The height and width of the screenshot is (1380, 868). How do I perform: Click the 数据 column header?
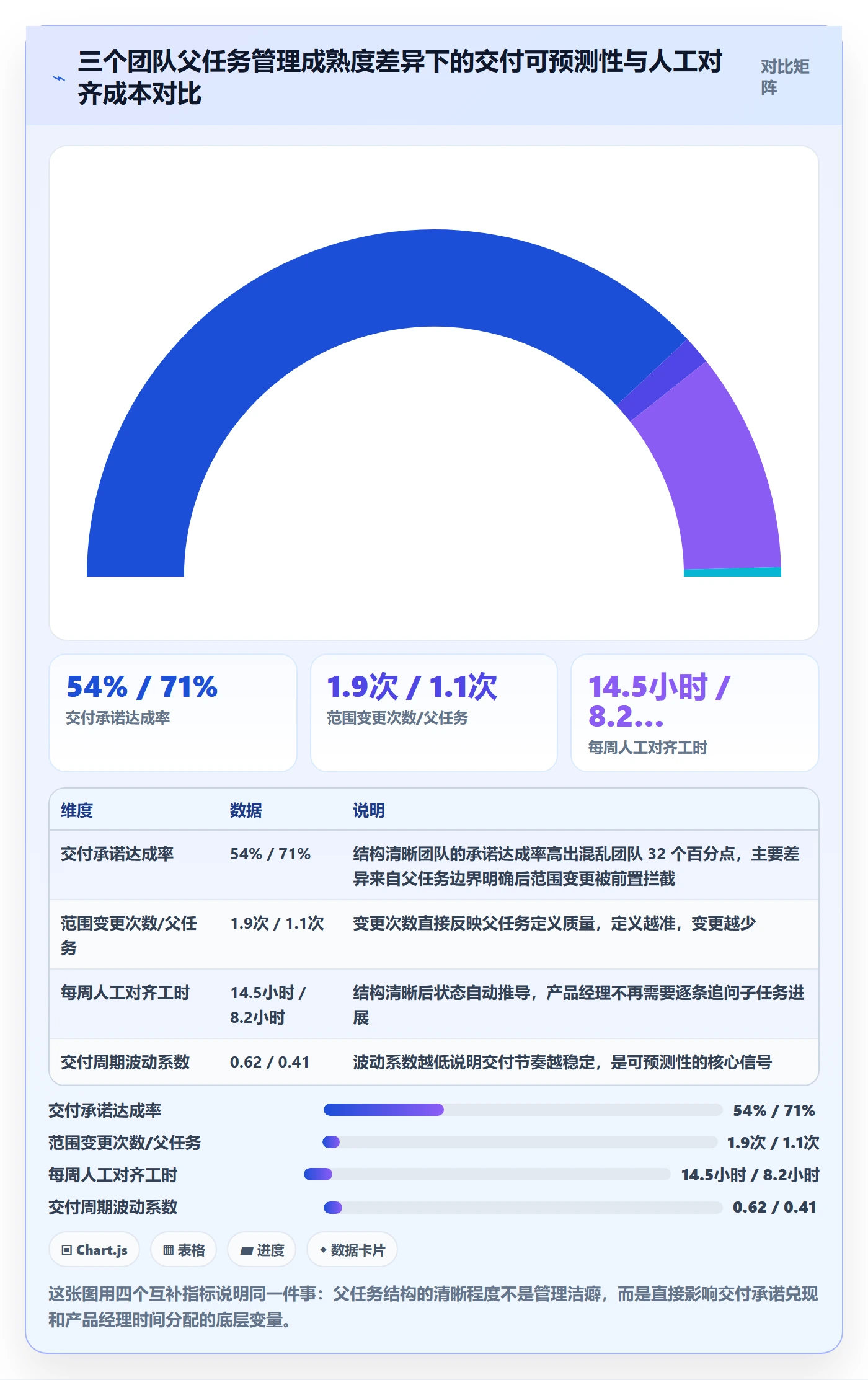pos(246,810)
